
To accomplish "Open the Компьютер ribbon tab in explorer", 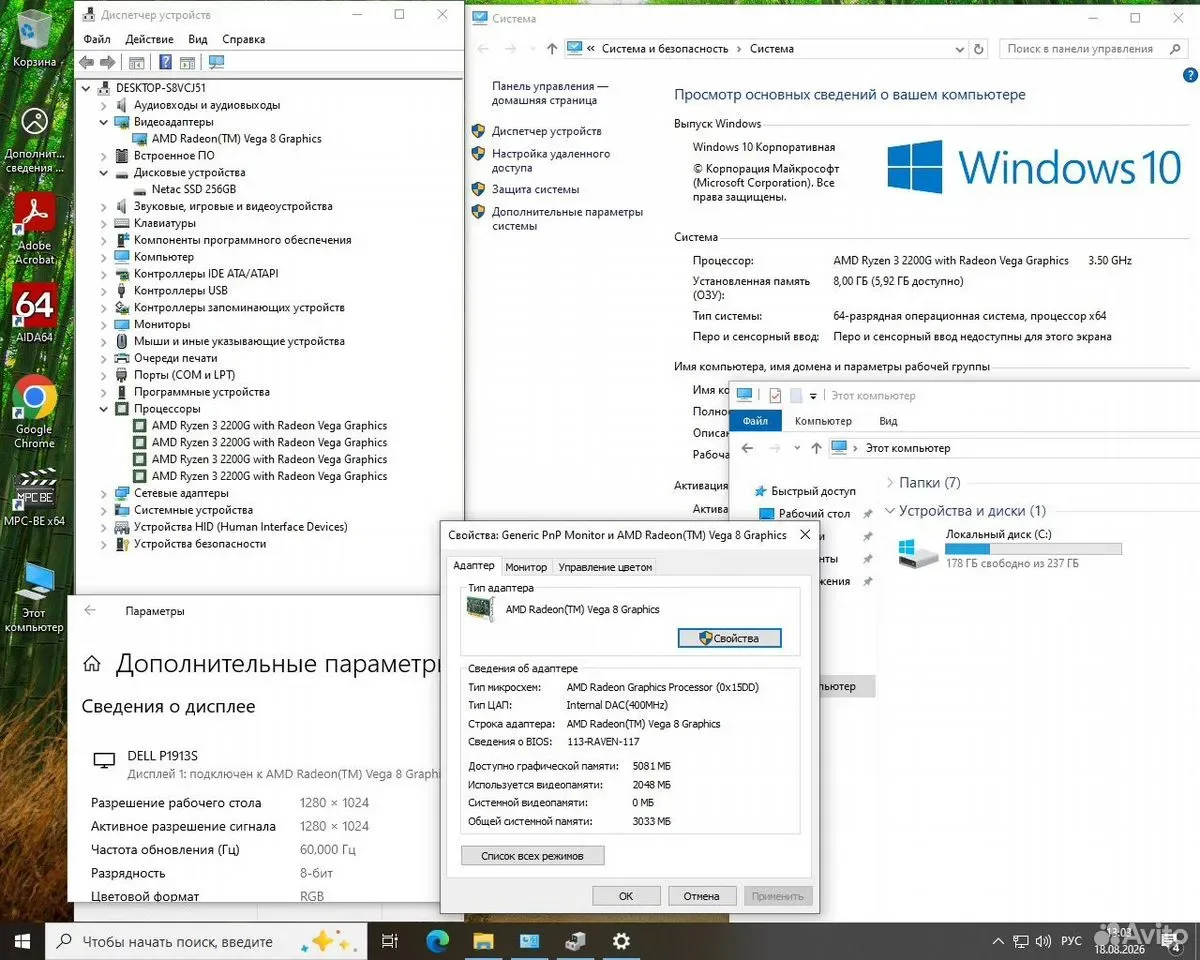I will pyautogui.click(x=823, y=421).
